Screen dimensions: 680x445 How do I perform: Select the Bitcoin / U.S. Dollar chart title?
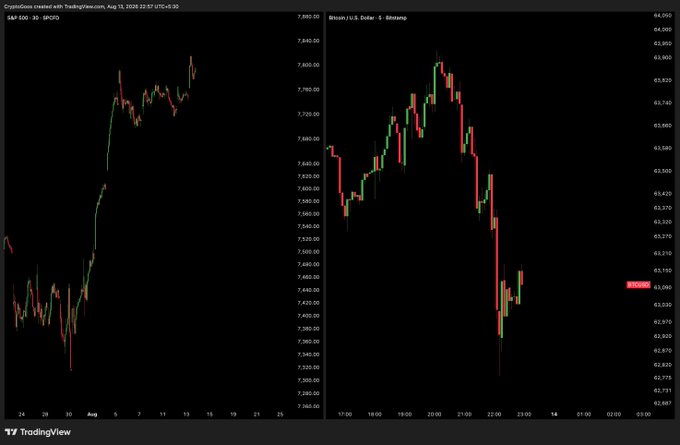[368, 18]
